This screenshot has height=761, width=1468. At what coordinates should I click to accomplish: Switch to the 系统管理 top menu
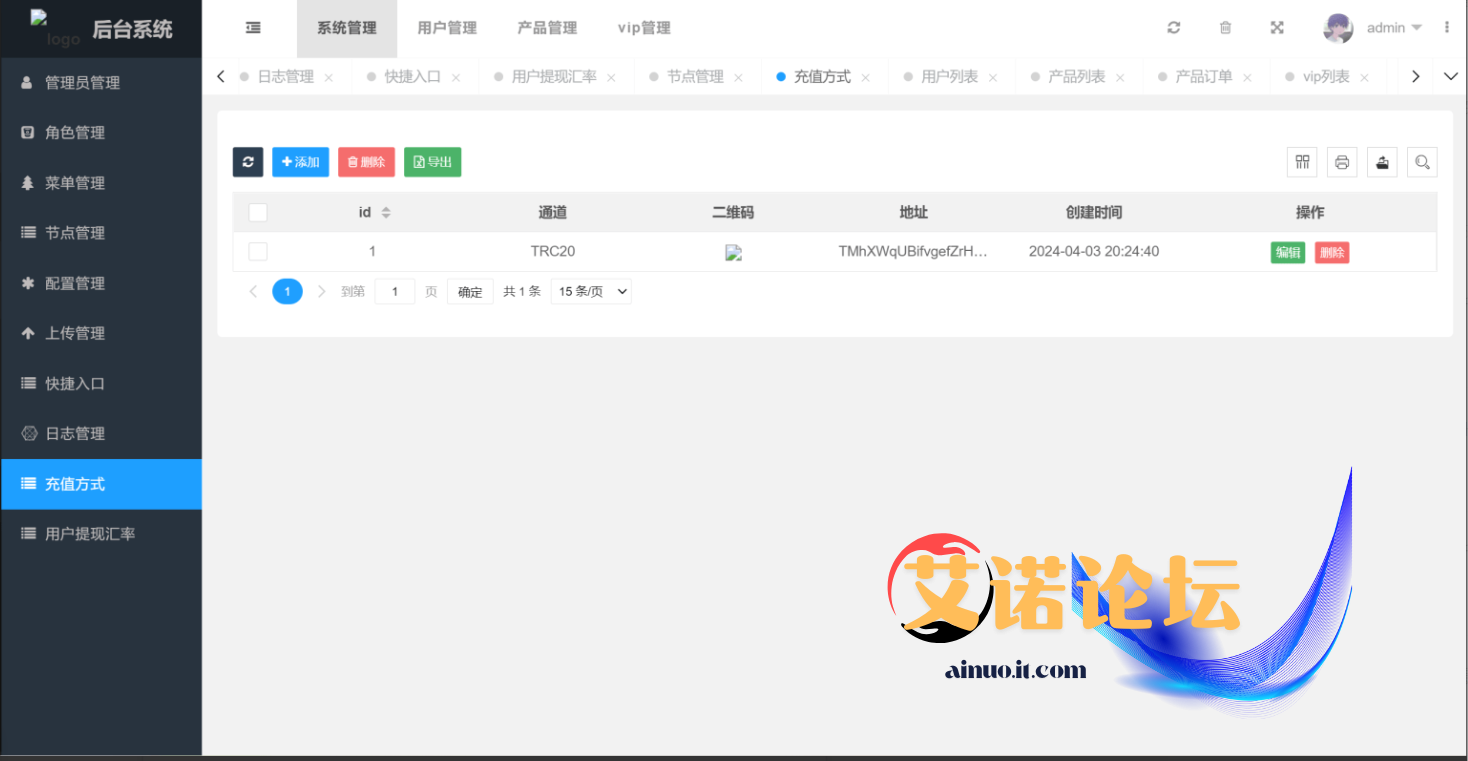tap(347, 28)
